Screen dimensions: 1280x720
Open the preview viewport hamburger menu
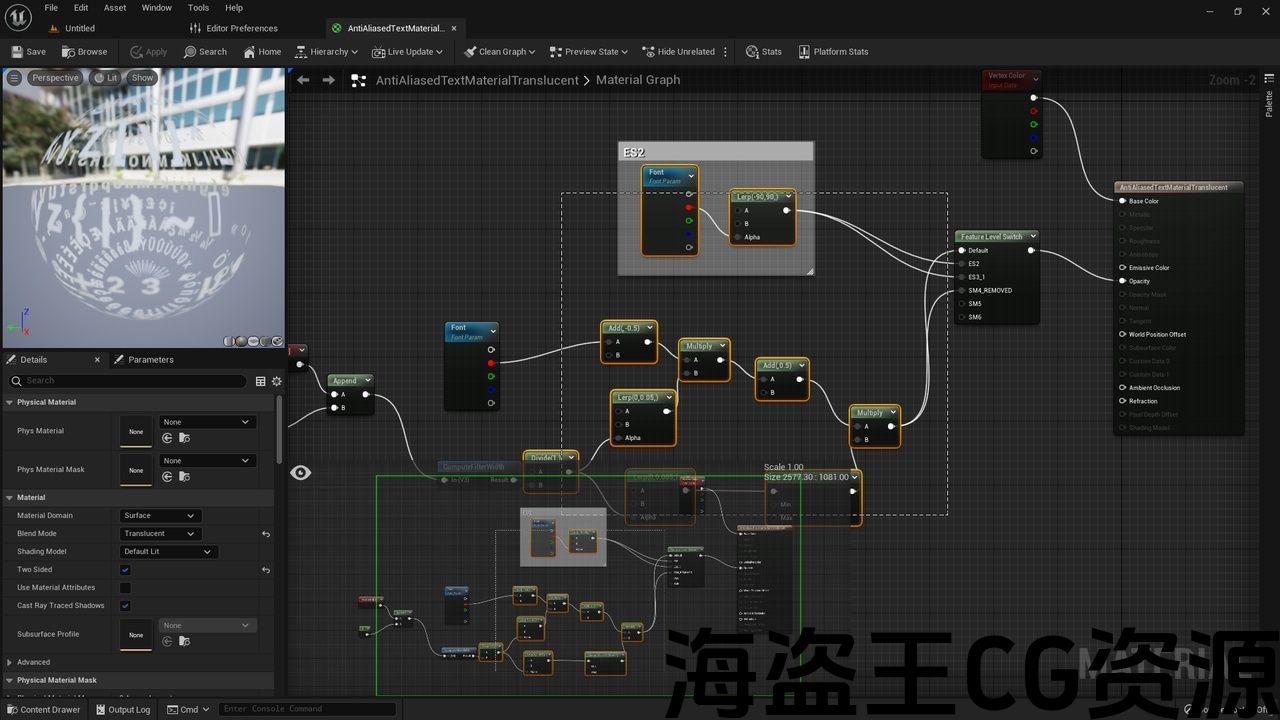(14, 78)
